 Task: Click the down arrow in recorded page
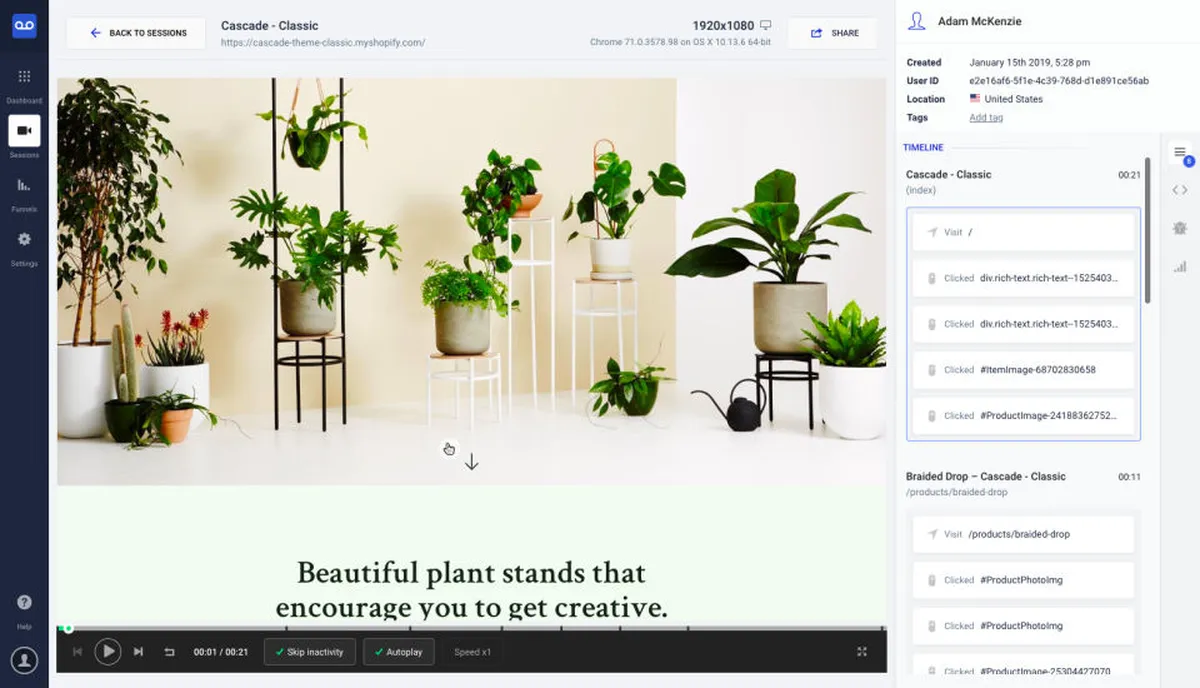tap(472, 462)
